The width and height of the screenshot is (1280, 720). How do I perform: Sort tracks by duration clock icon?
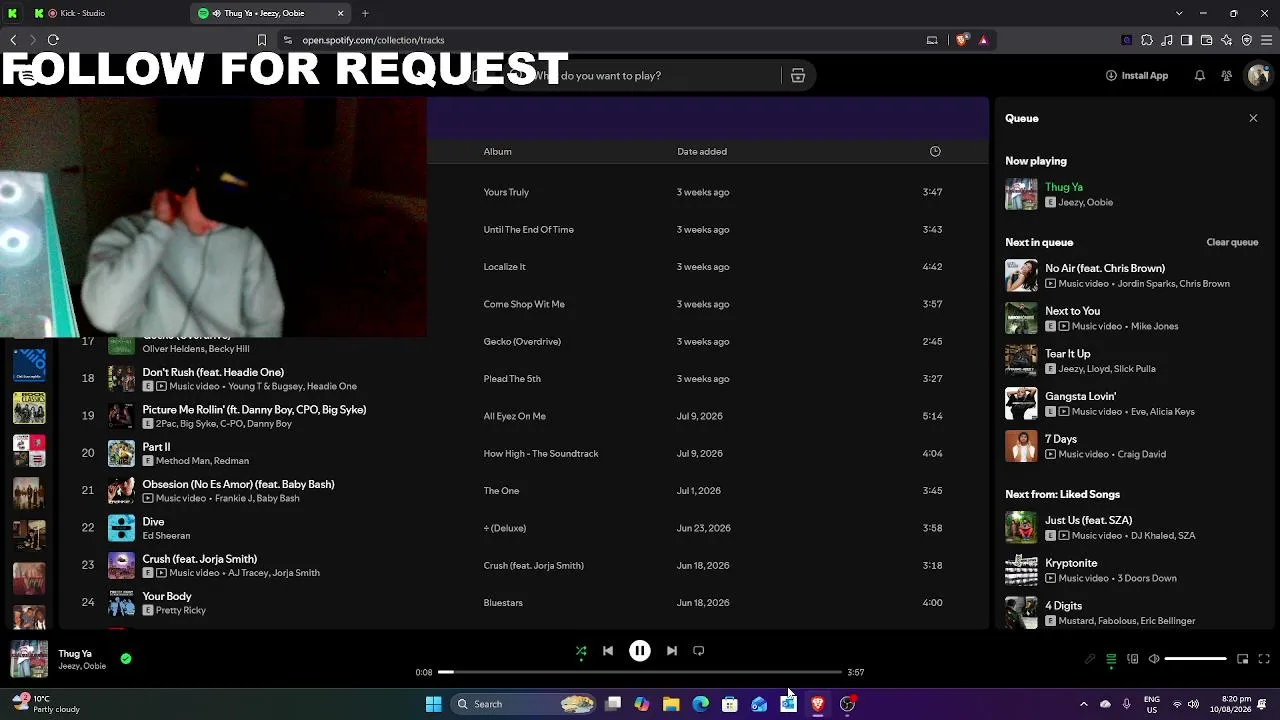point(935,152)
